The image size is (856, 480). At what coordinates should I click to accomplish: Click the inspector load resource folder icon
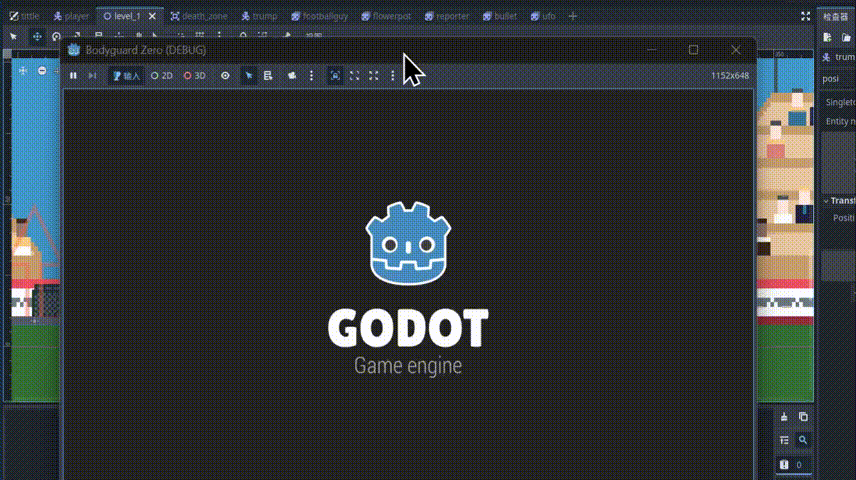tap(846, 37)
